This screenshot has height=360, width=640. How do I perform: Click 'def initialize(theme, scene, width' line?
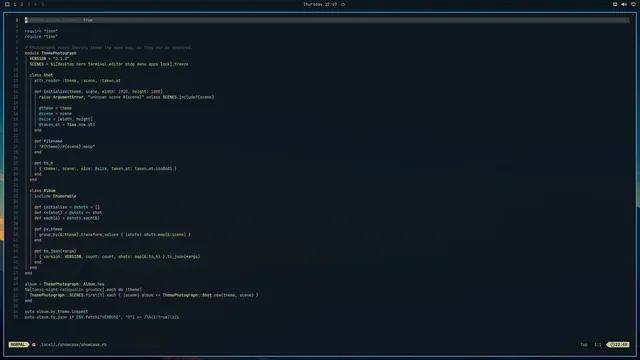coord(98,91)
